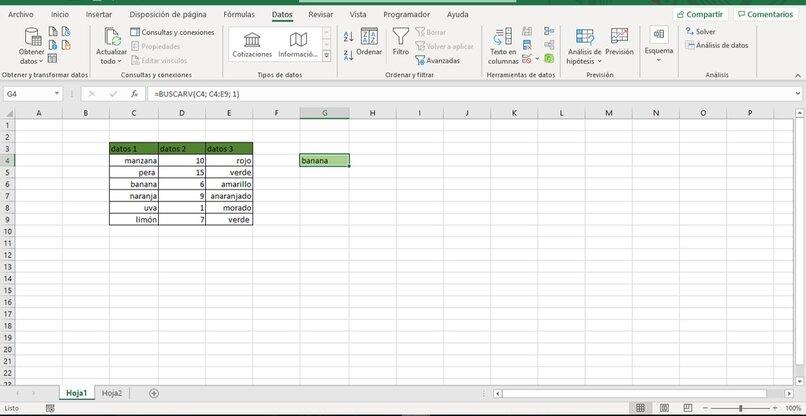Click the insert function fx icon
The width and height of the screenshot is (806, 416).
tap(134, 94)
